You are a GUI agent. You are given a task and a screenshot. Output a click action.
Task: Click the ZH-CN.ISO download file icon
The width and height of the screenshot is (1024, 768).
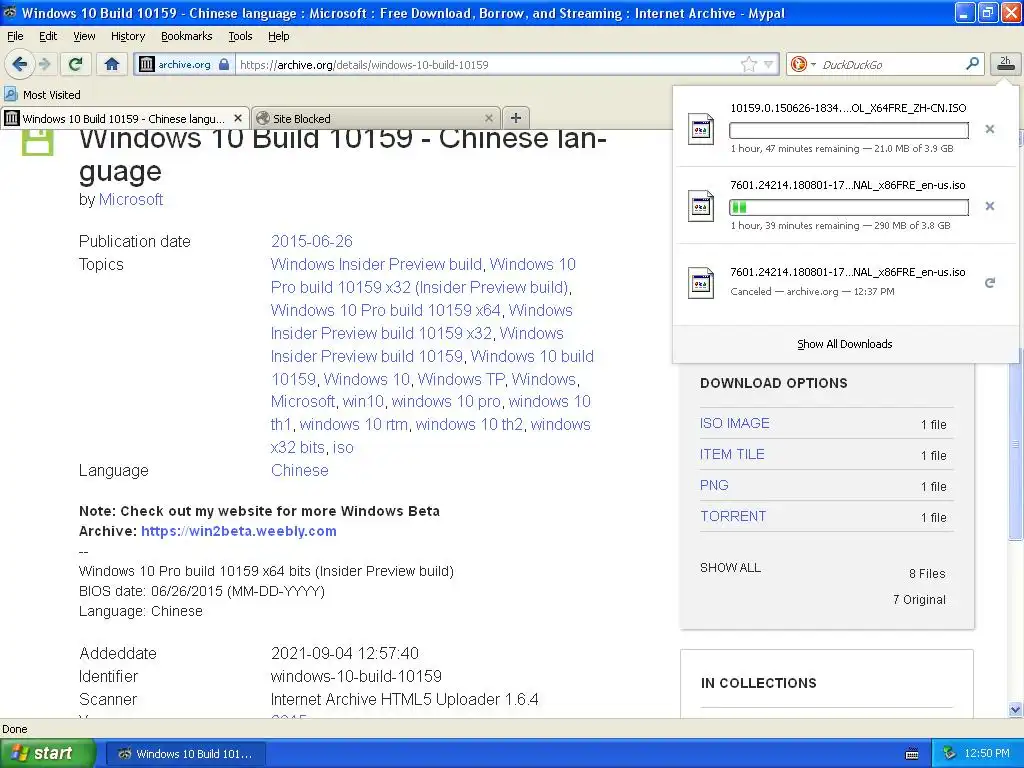tap(701, 129)
